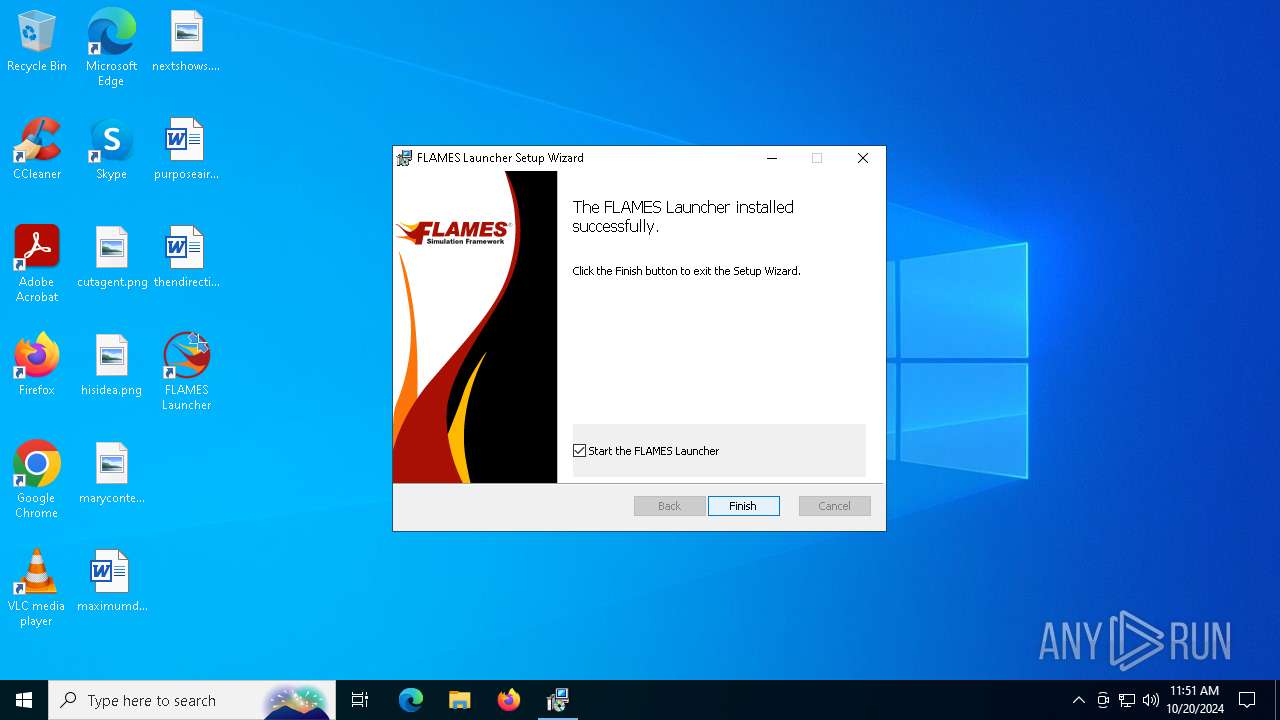Open the Recycle Bin desktop icon
Image resolution: width=1280 pixels, height=720 pixels.
click(37, 42)
